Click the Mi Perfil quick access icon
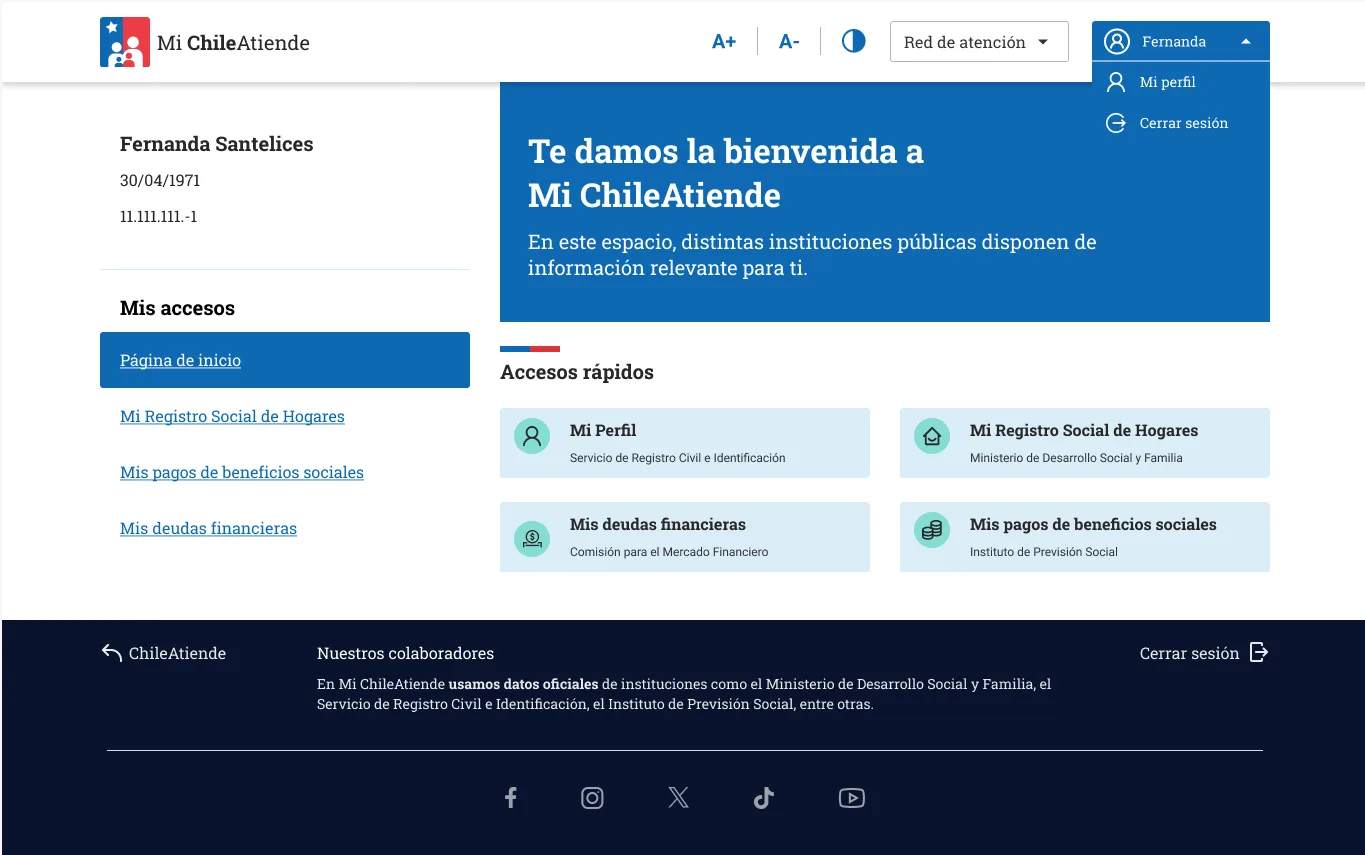Image resolution: width=1365 pixels, height=855 pixels. pyautogui.click(x=532, y=437)
